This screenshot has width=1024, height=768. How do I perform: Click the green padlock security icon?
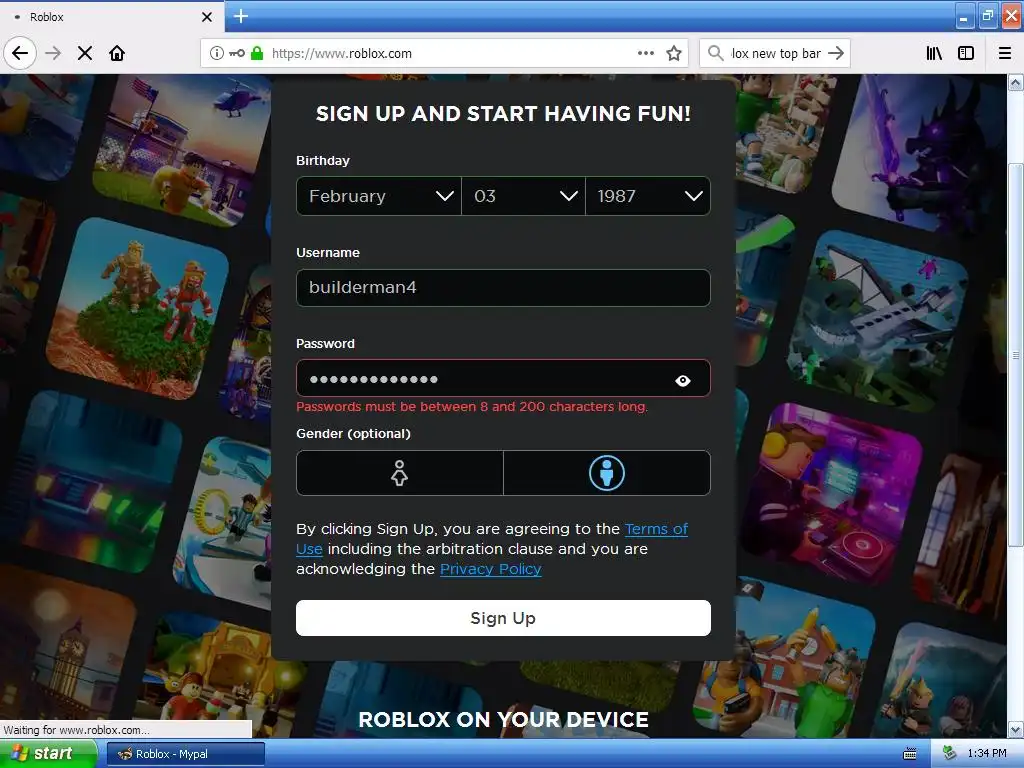257,53
